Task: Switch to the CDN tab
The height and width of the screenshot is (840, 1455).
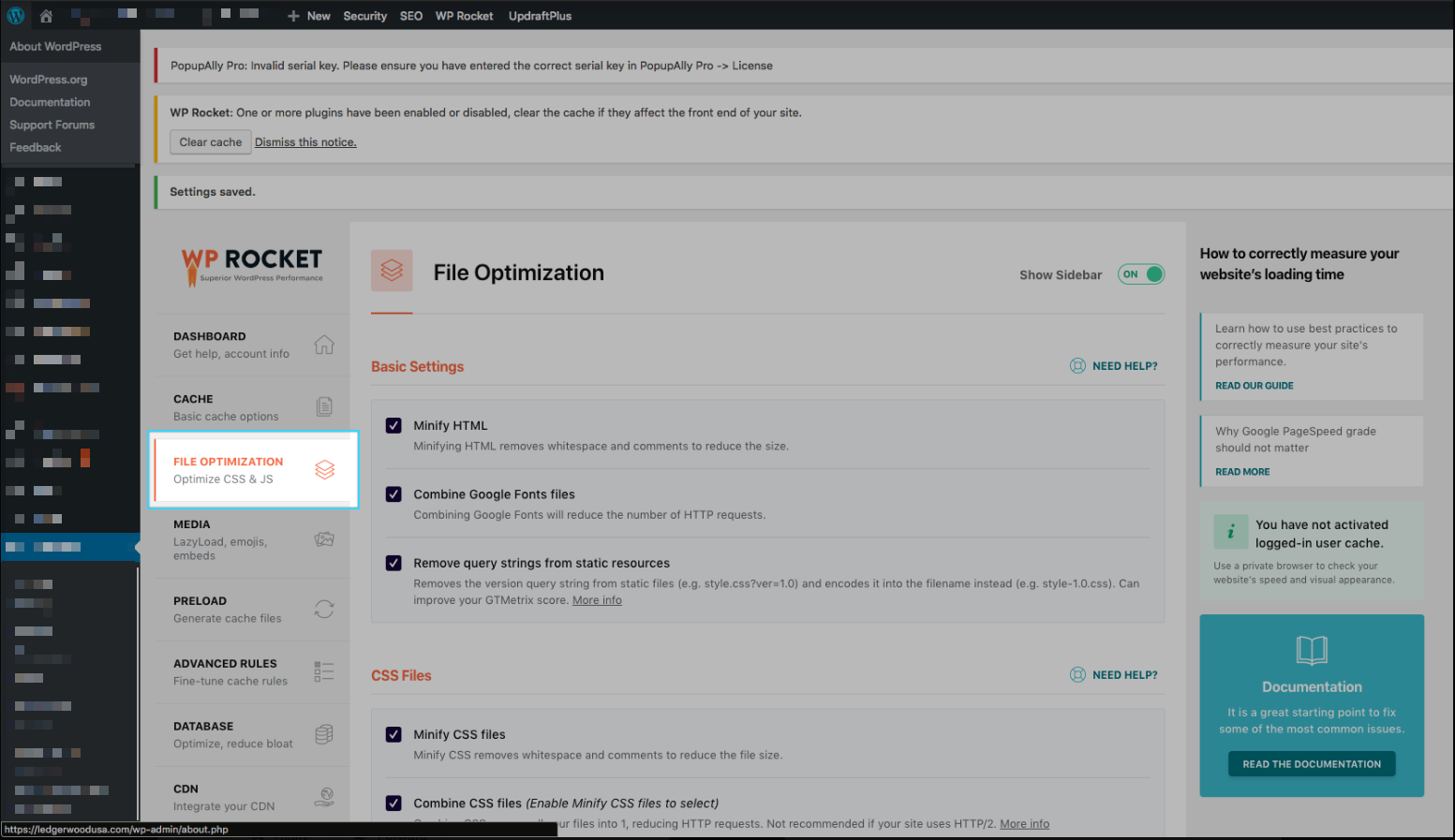Action: tap(252, 797)
